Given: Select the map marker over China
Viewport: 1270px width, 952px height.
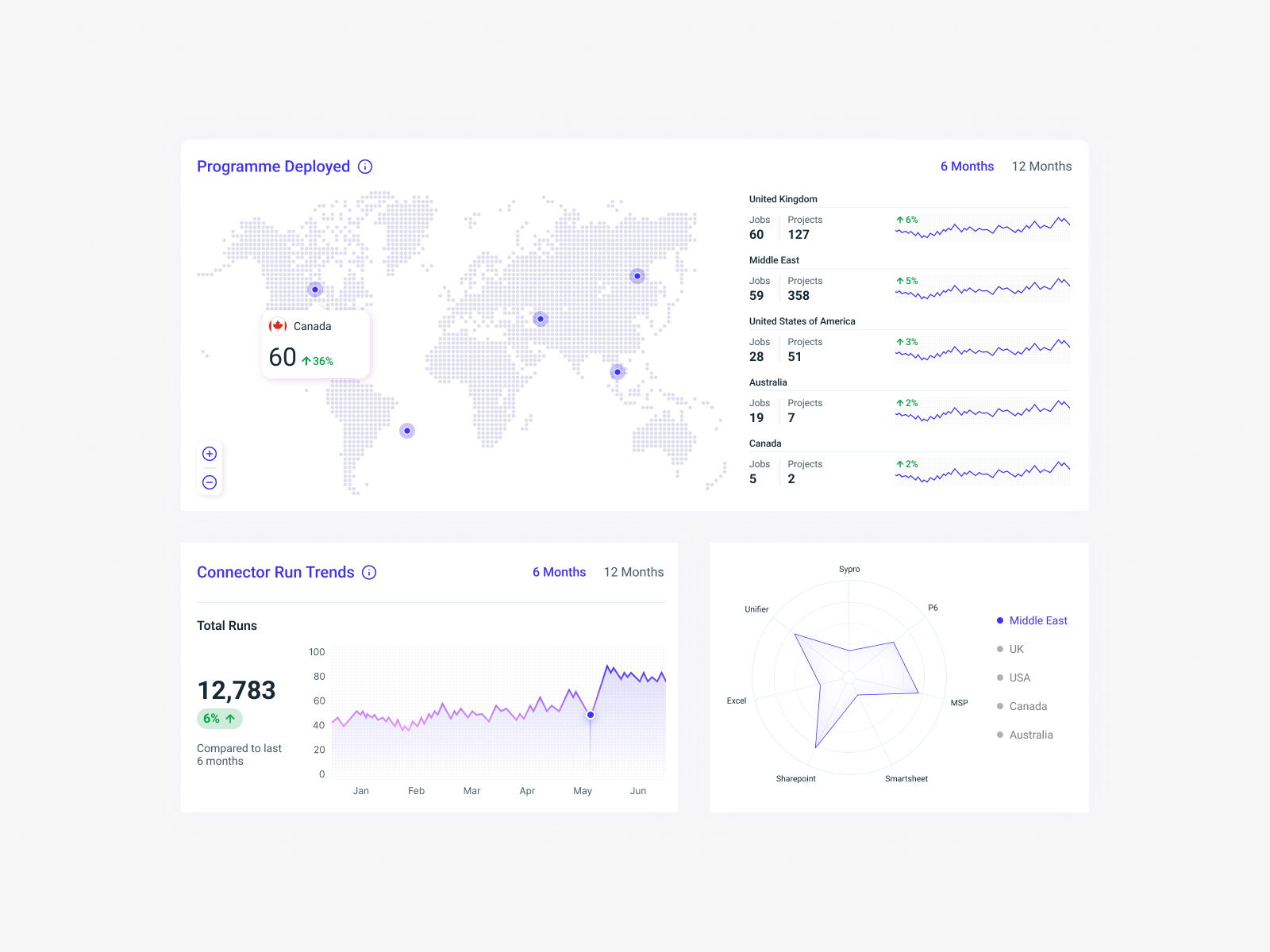Looking at the screenshot, I should 637,276.
